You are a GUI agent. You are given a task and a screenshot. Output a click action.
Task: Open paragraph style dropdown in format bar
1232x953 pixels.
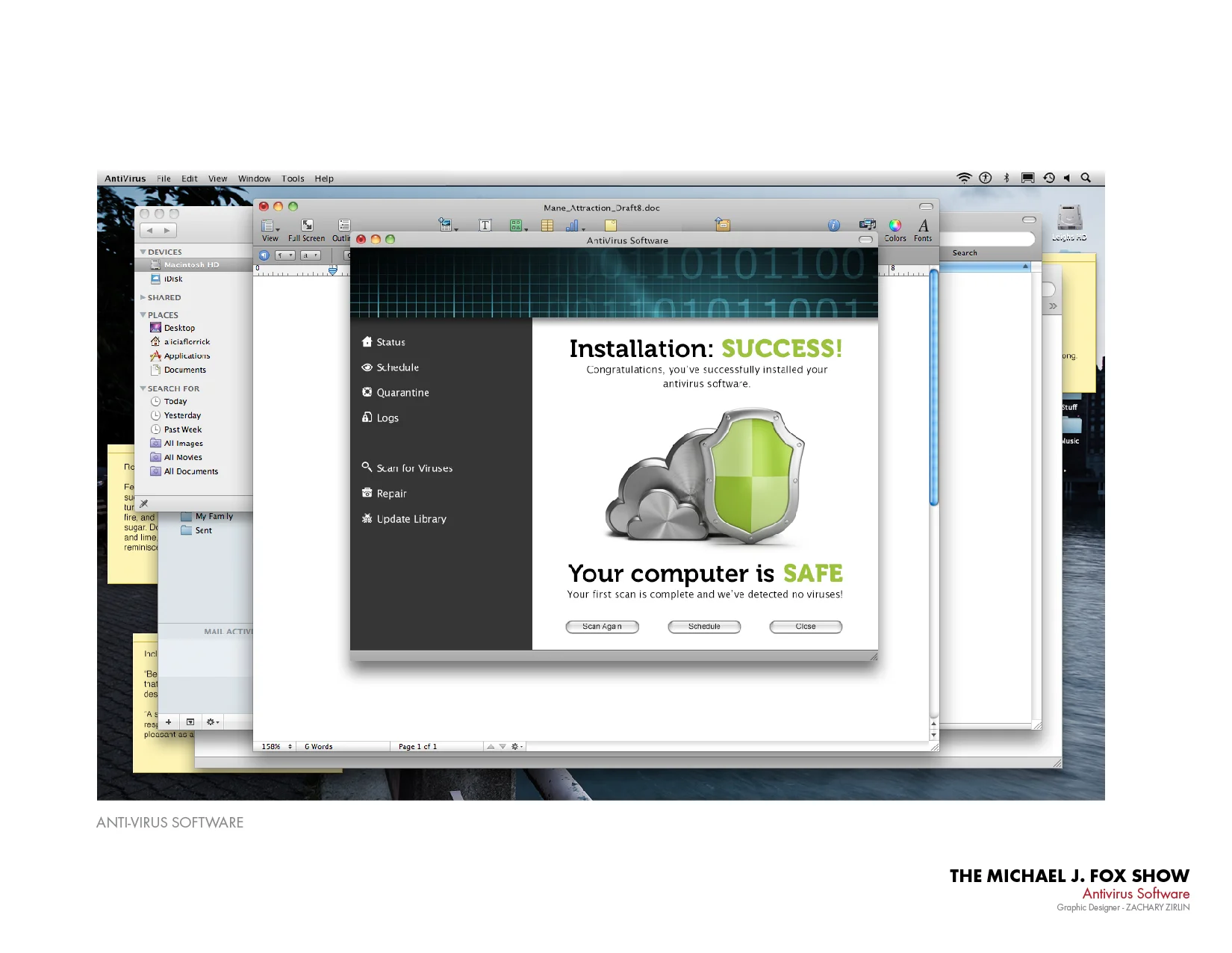[285, 255]
